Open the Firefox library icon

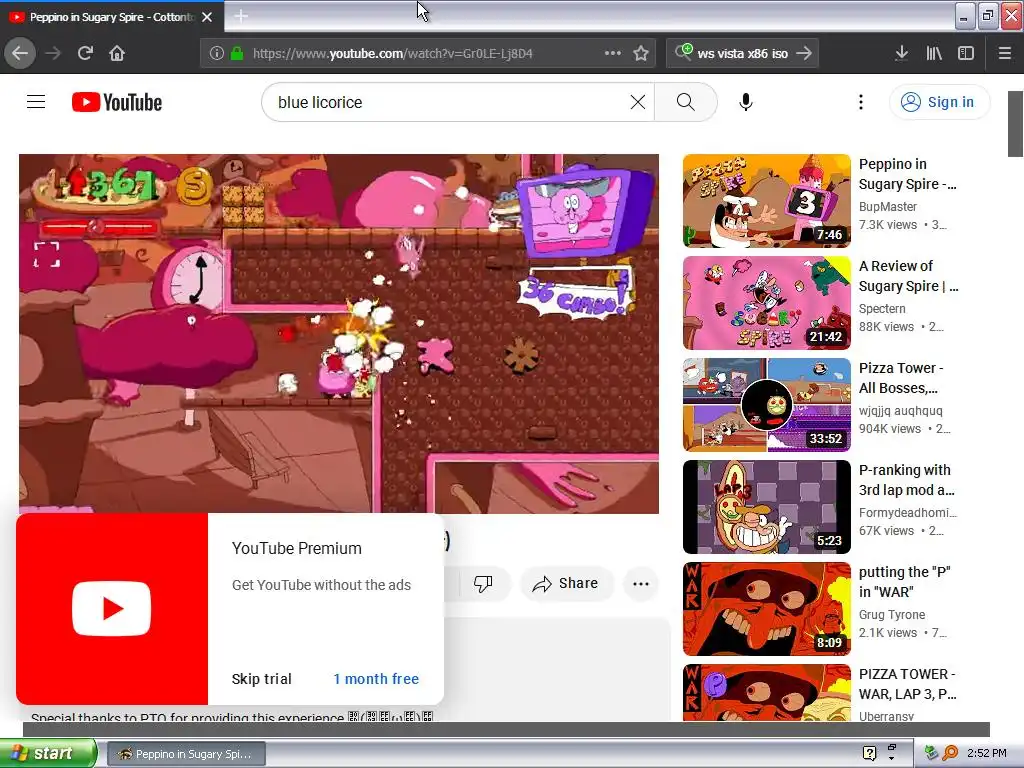point(934,53)
